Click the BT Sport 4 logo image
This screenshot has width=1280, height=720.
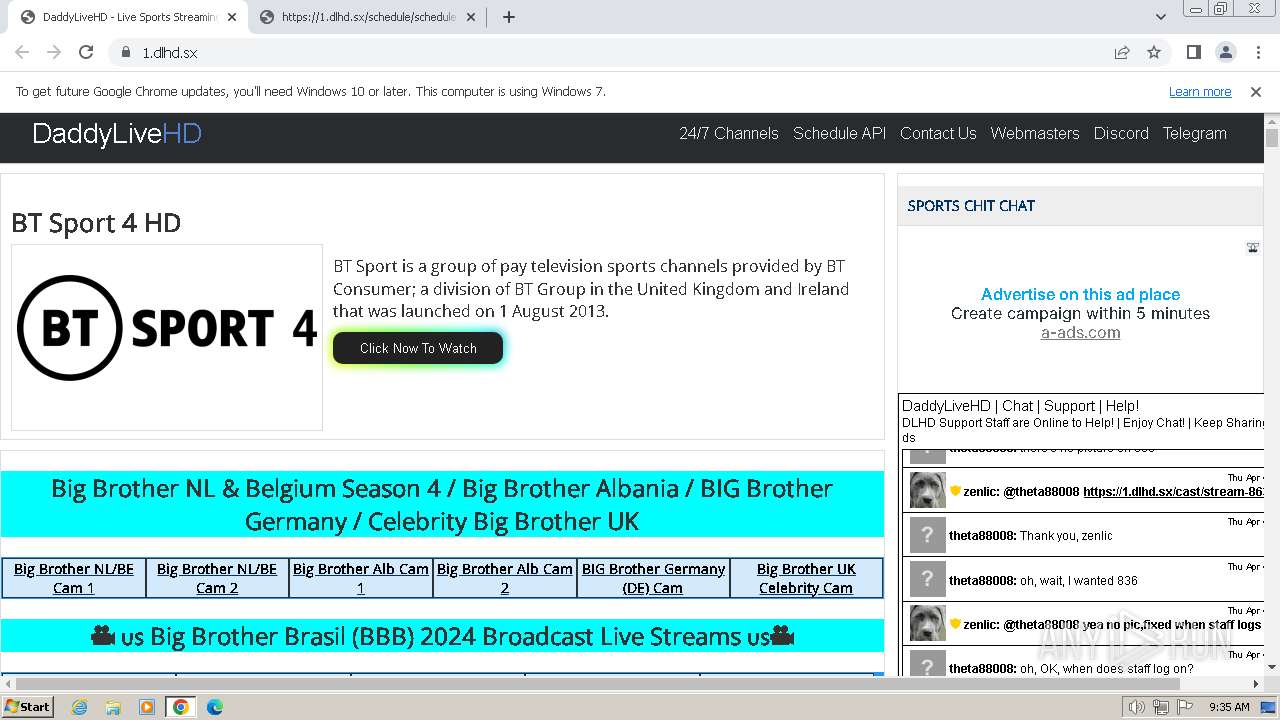pos(167,337)
